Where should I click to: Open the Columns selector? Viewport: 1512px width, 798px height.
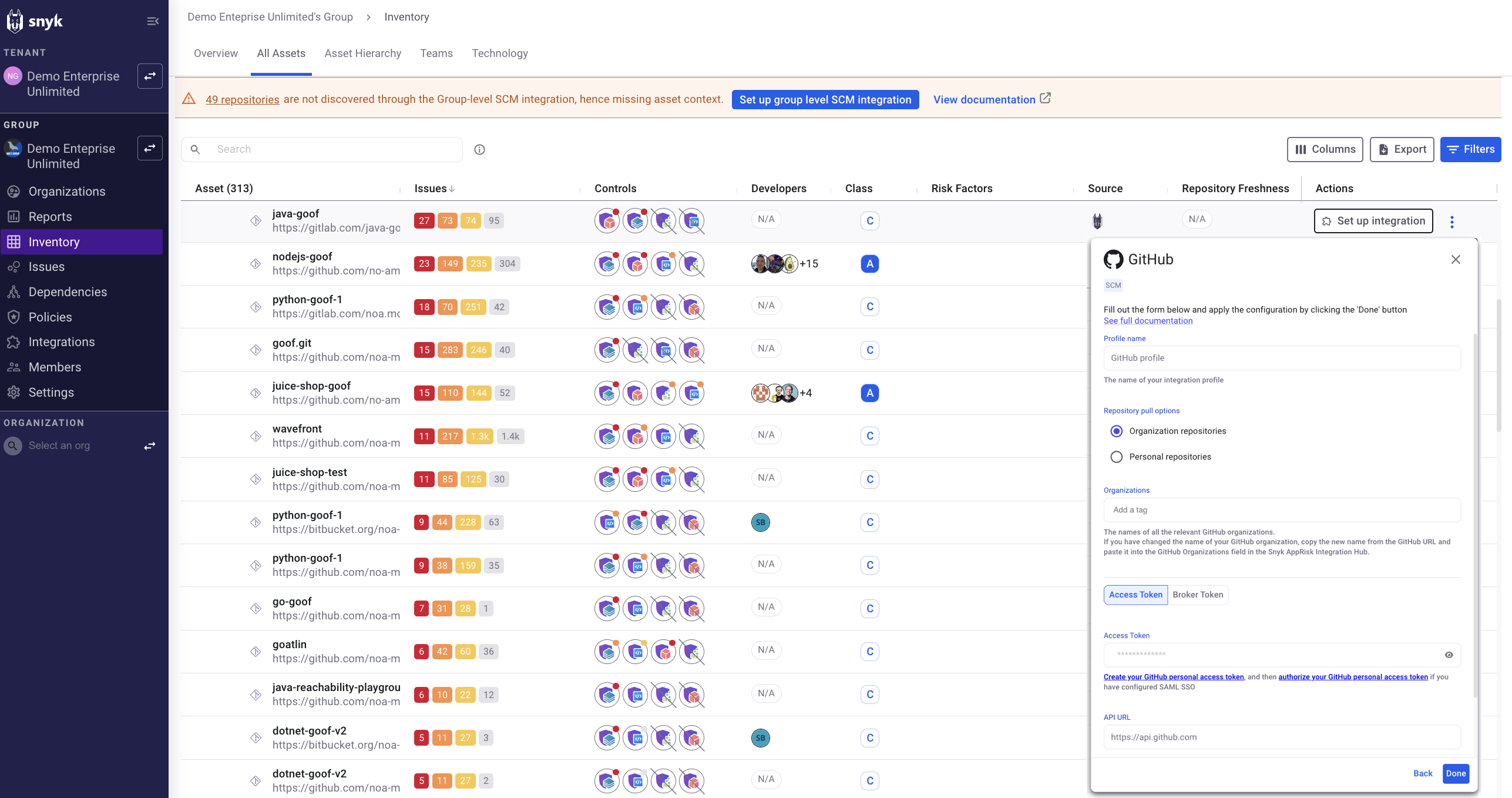tap(1325, 149)
